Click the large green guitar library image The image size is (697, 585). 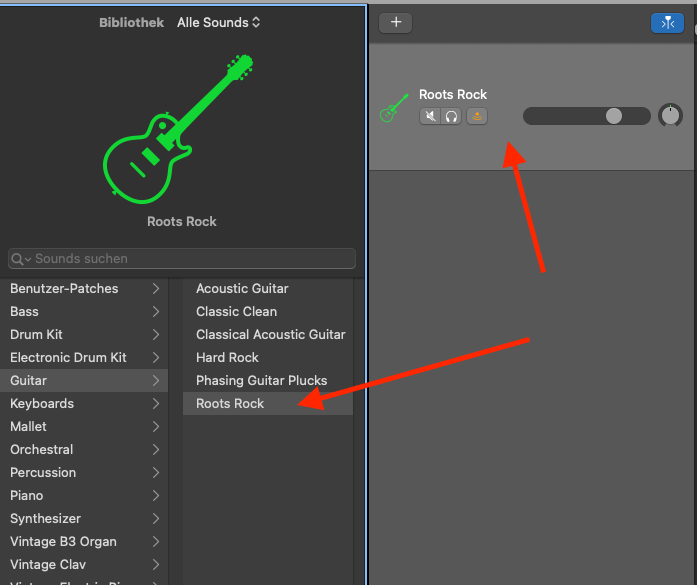tap(178, 129)
